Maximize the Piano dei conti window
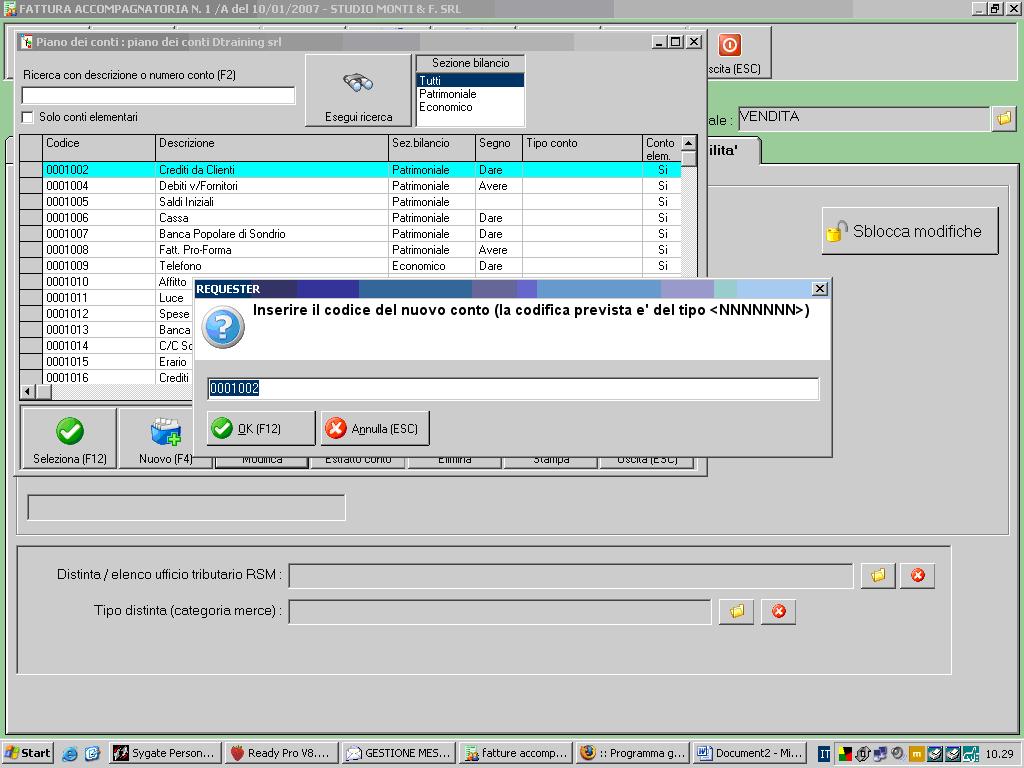The height and width of the screenshot is (768, 1024). click(677, 42)
